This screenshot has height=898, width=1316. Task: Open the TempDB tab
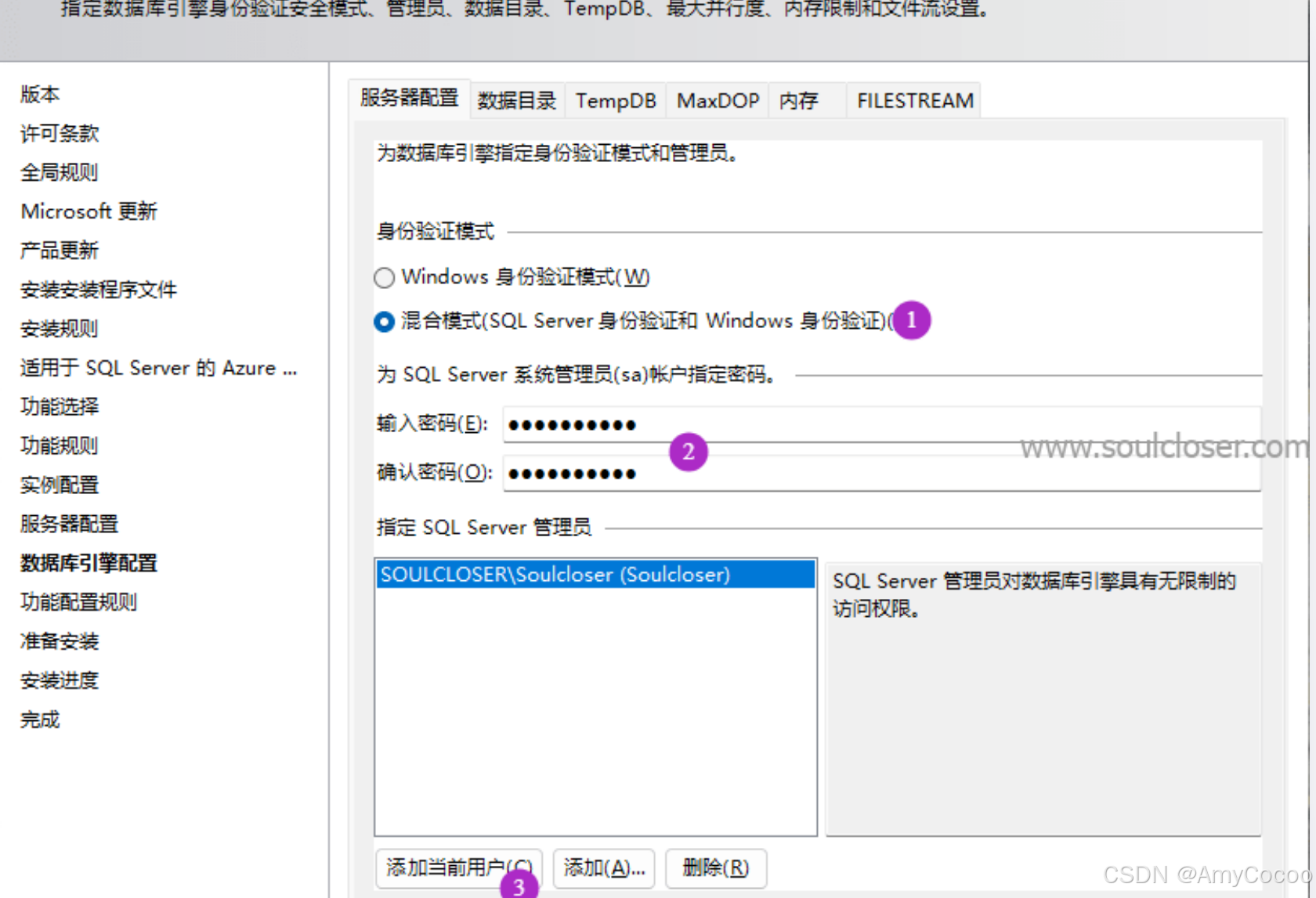point(616,100)
